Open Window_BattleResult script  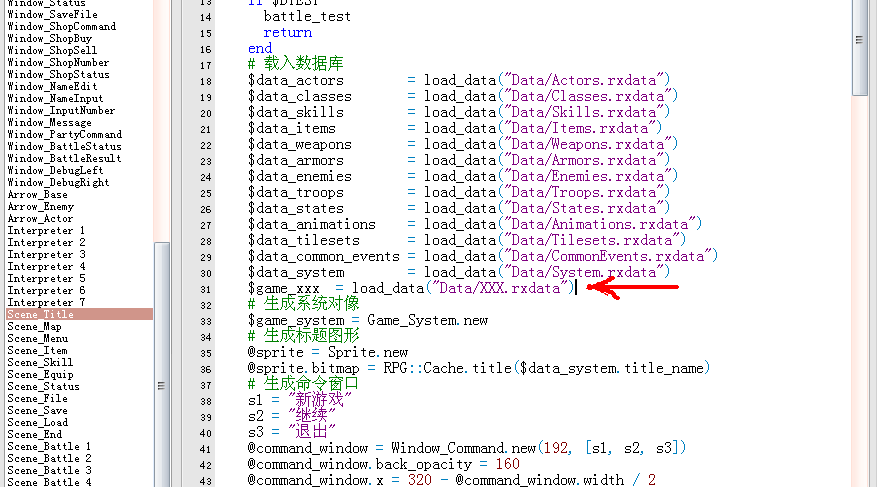pos(64,159)
